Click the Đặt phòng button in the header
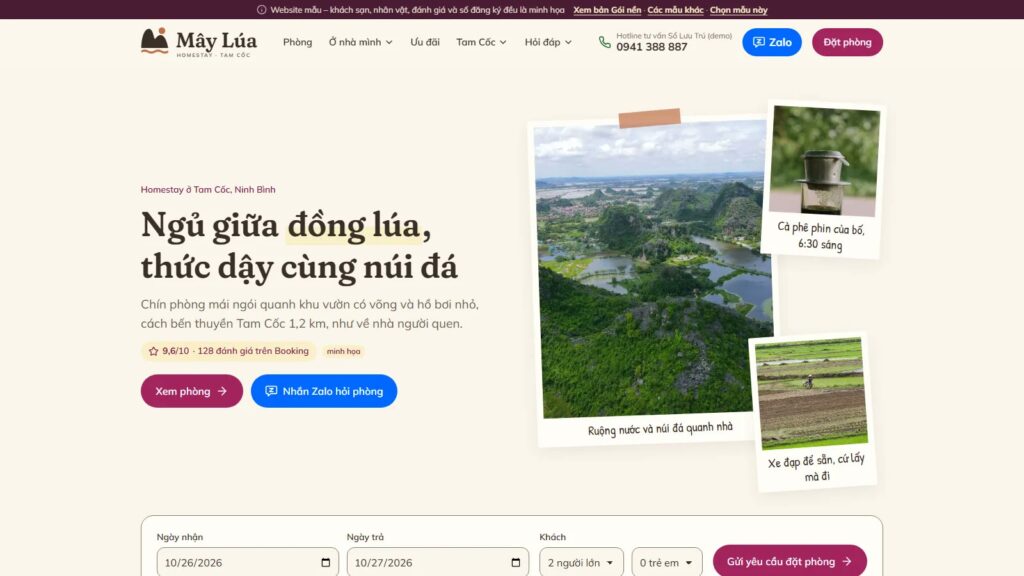 (847, 42)
